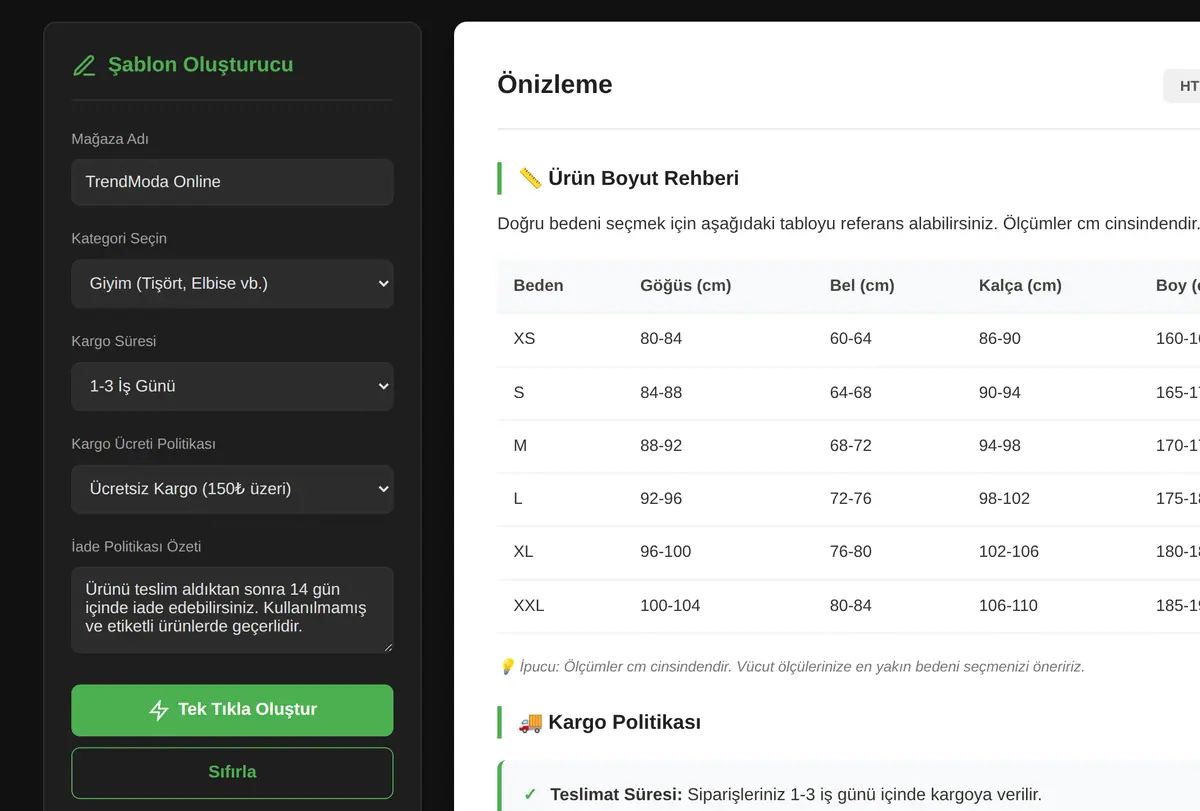Click the truck emoji in Kargo Politikası
Screen dimensions: 1200x811
pyautogui.click(x=530, y=722)
